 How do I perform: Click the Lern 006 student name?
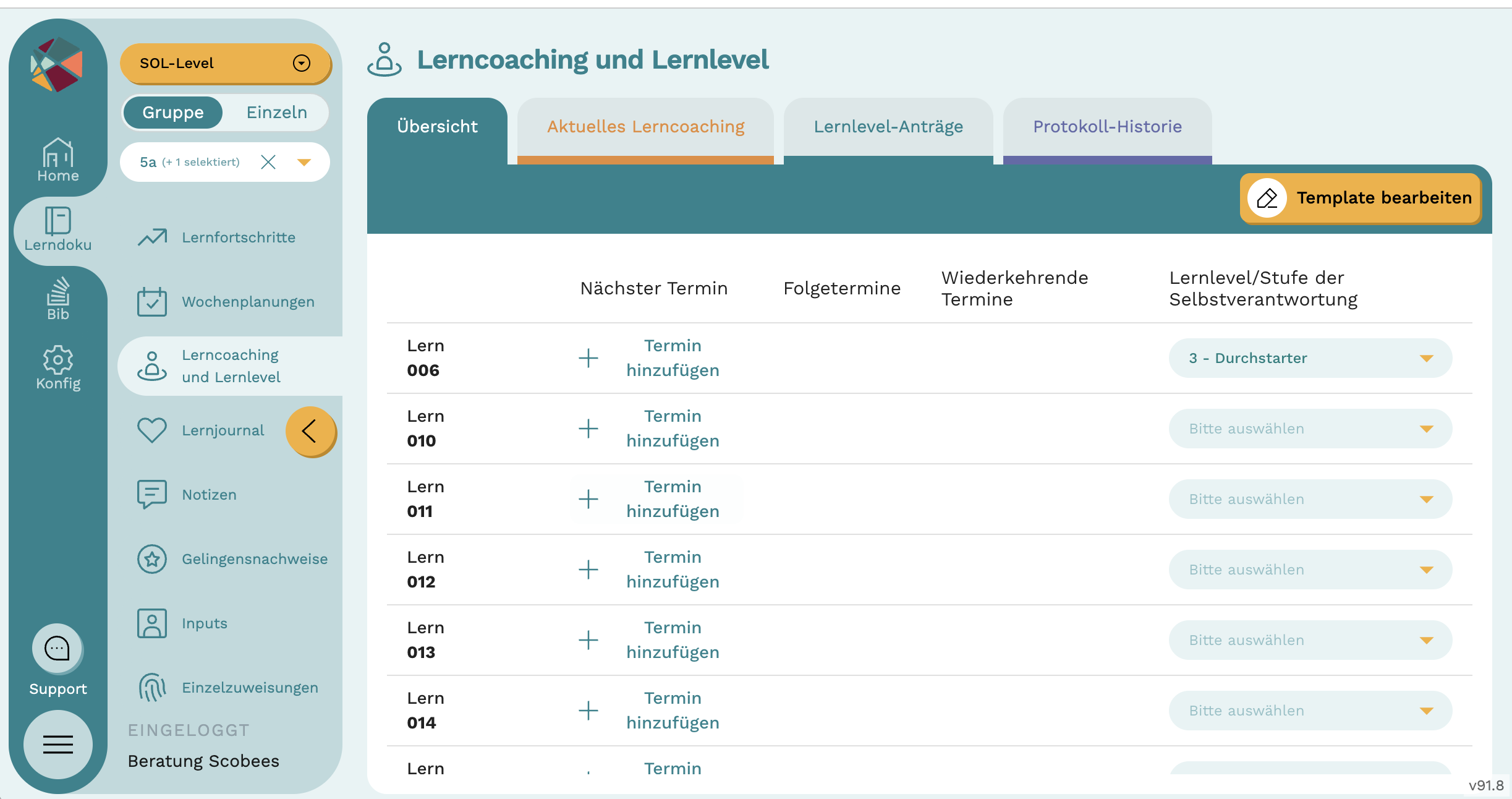point(425,358)
